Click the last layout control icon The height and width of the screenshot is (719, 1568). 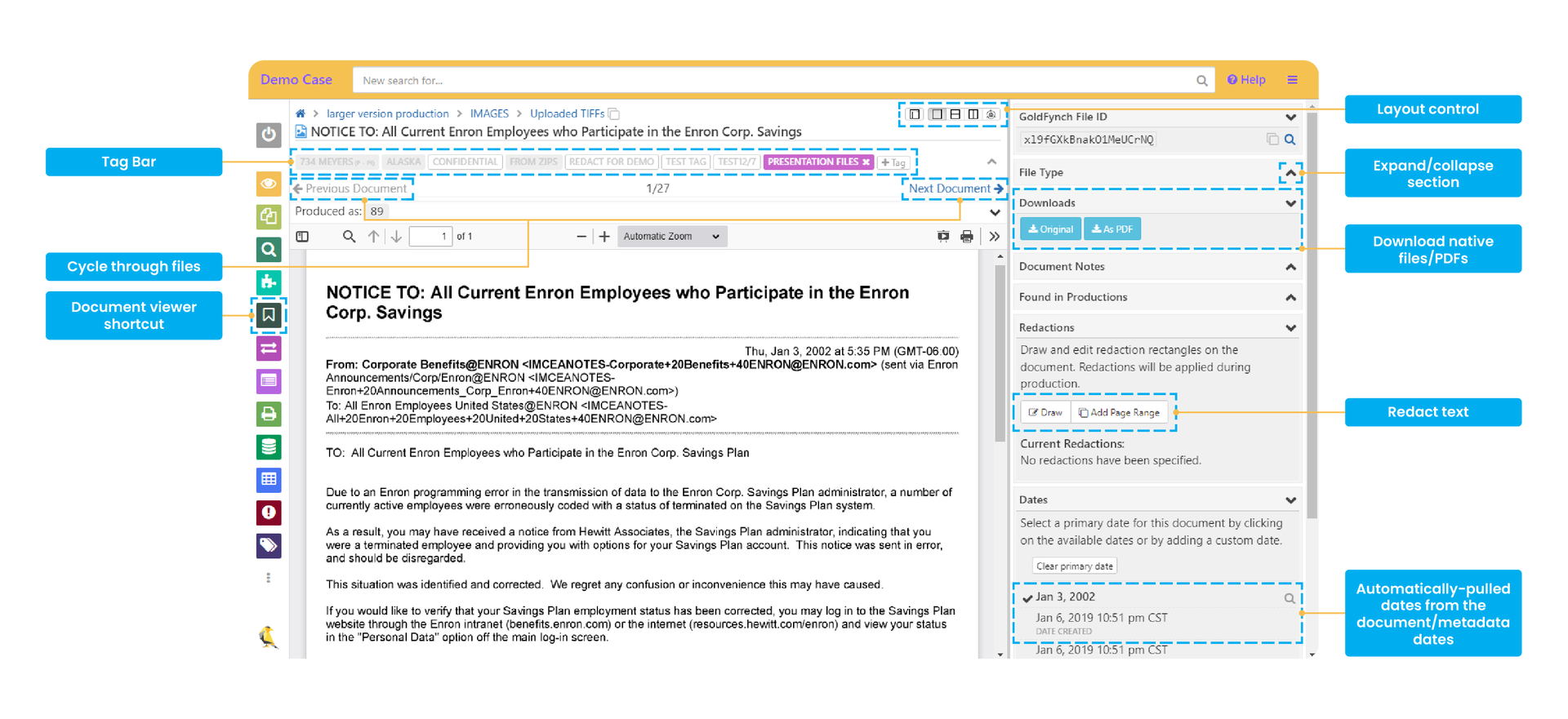[x=991, y=114]
